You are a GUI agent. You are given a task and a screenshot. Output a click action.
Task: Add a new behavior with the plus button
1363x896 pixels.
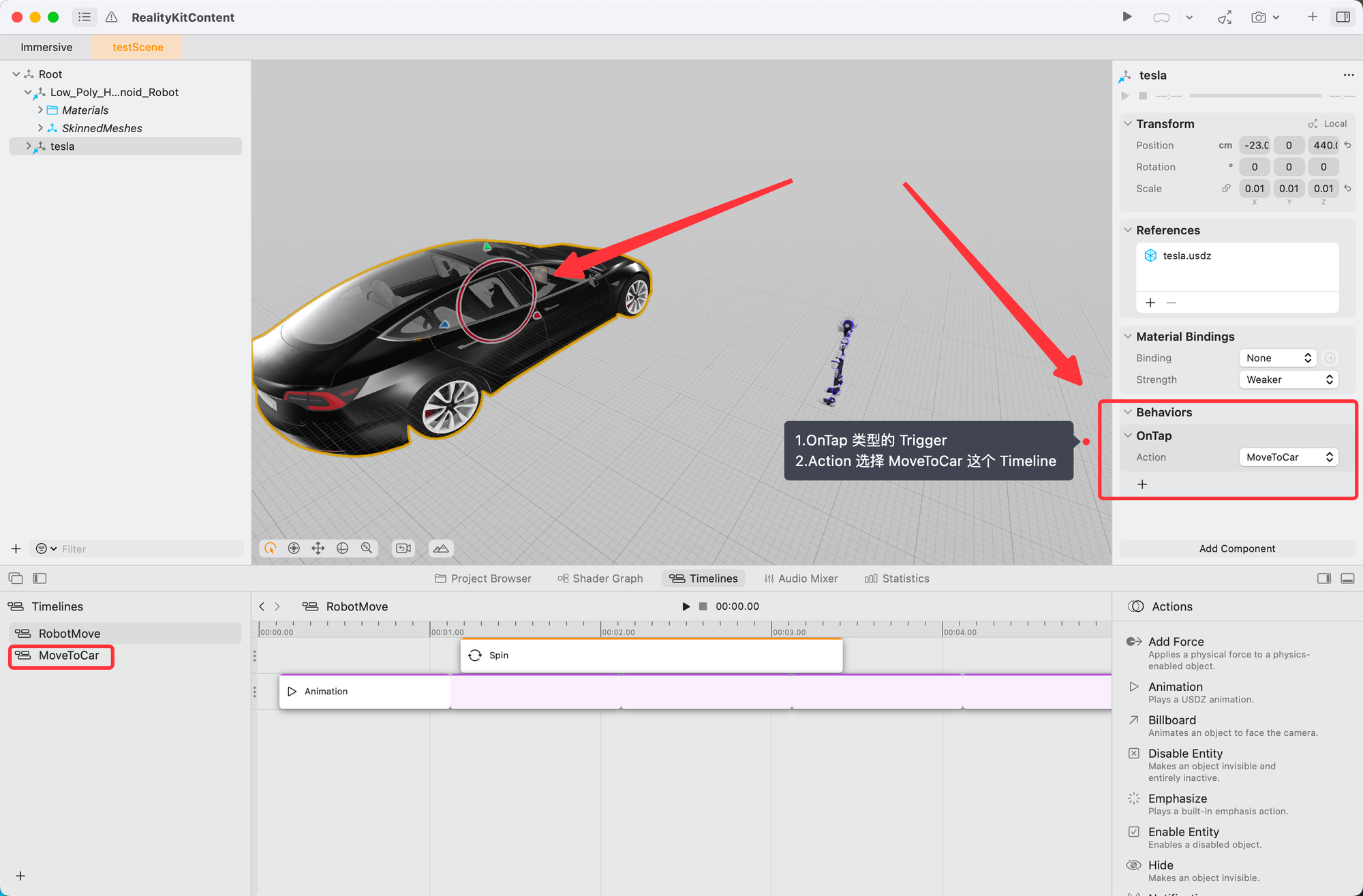[1142, 484]
